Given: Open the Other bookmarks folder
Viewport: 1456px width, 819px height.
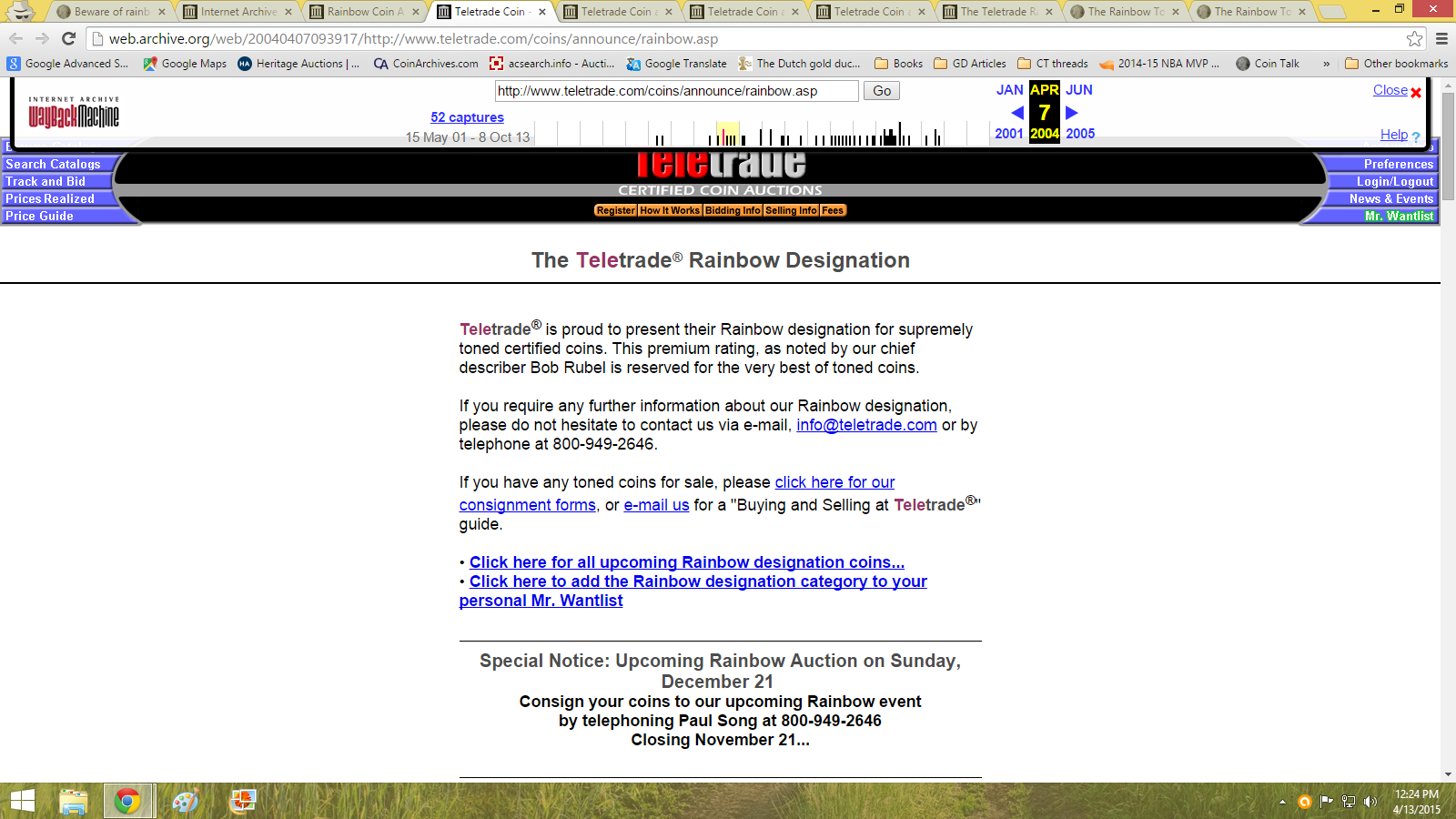Looking at the screenshot, I should point(1396,64).
